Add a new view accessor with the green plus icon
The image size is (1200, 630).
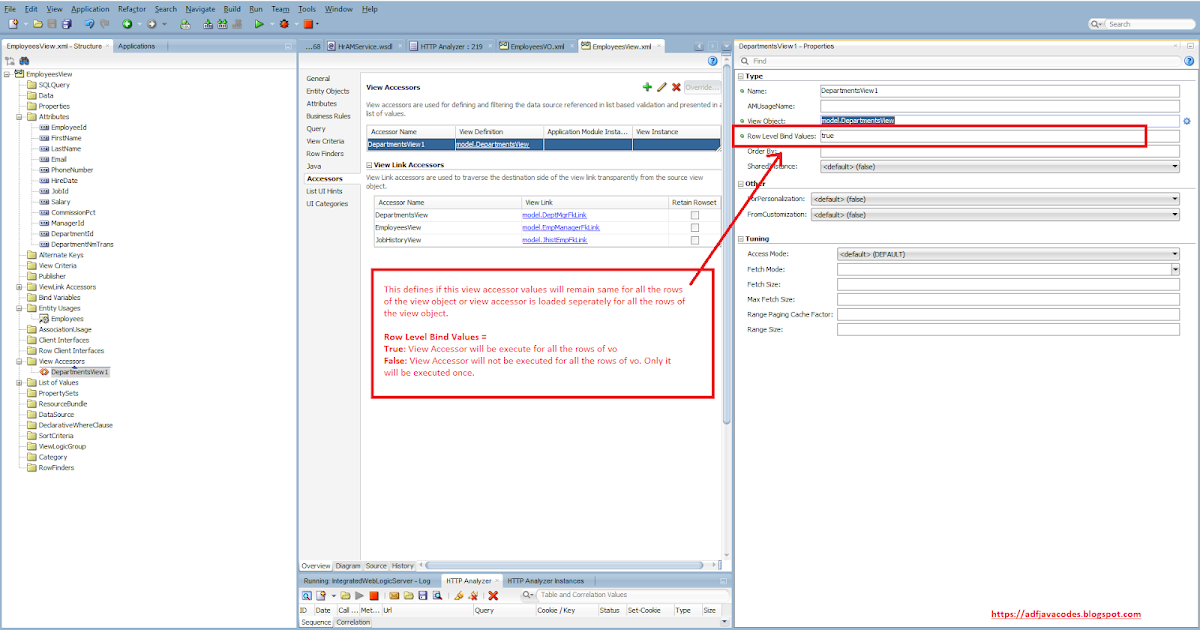point(647,87)
